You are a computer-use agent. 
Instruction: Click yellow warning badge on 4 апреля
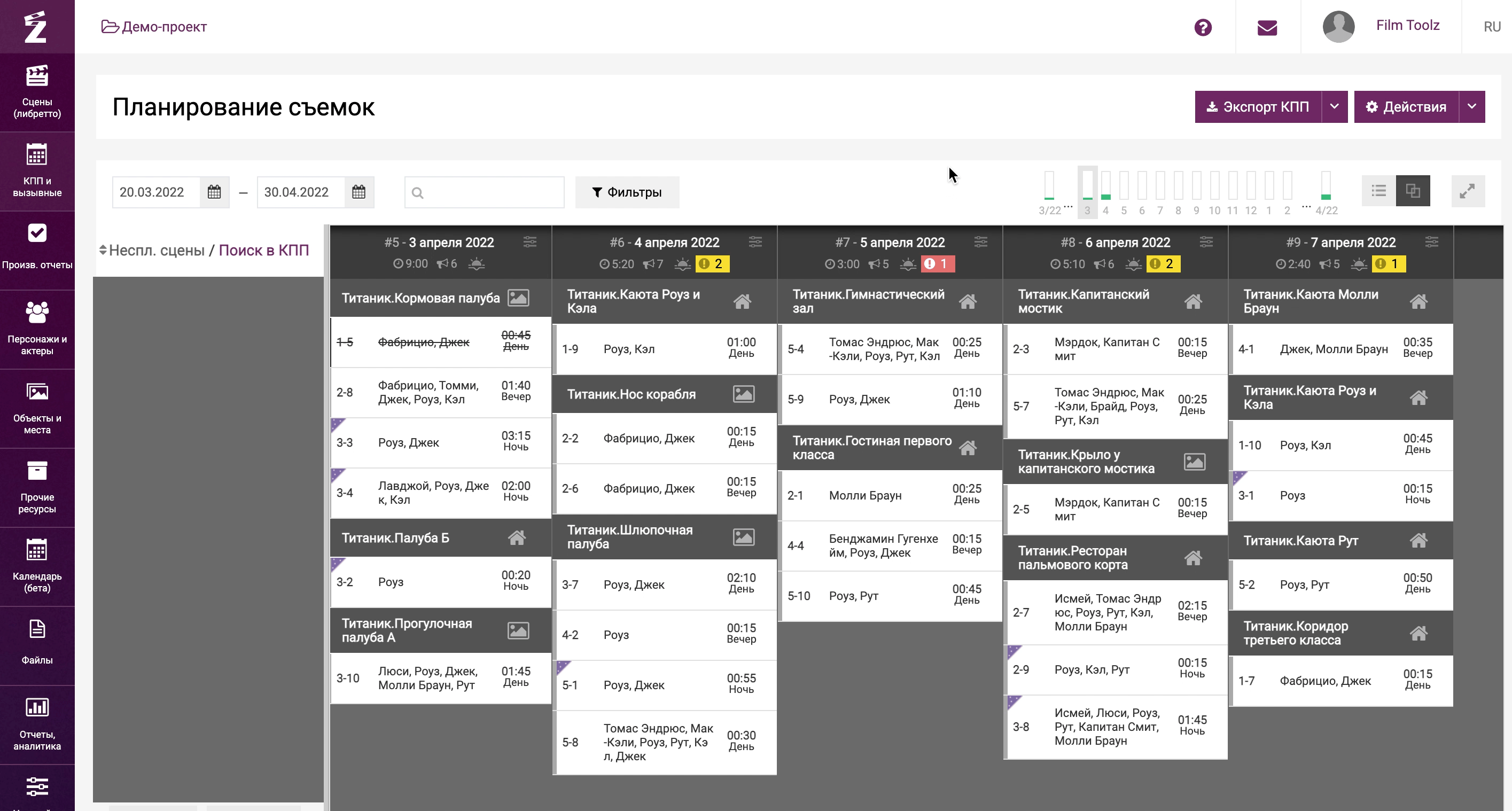point(712,264)
